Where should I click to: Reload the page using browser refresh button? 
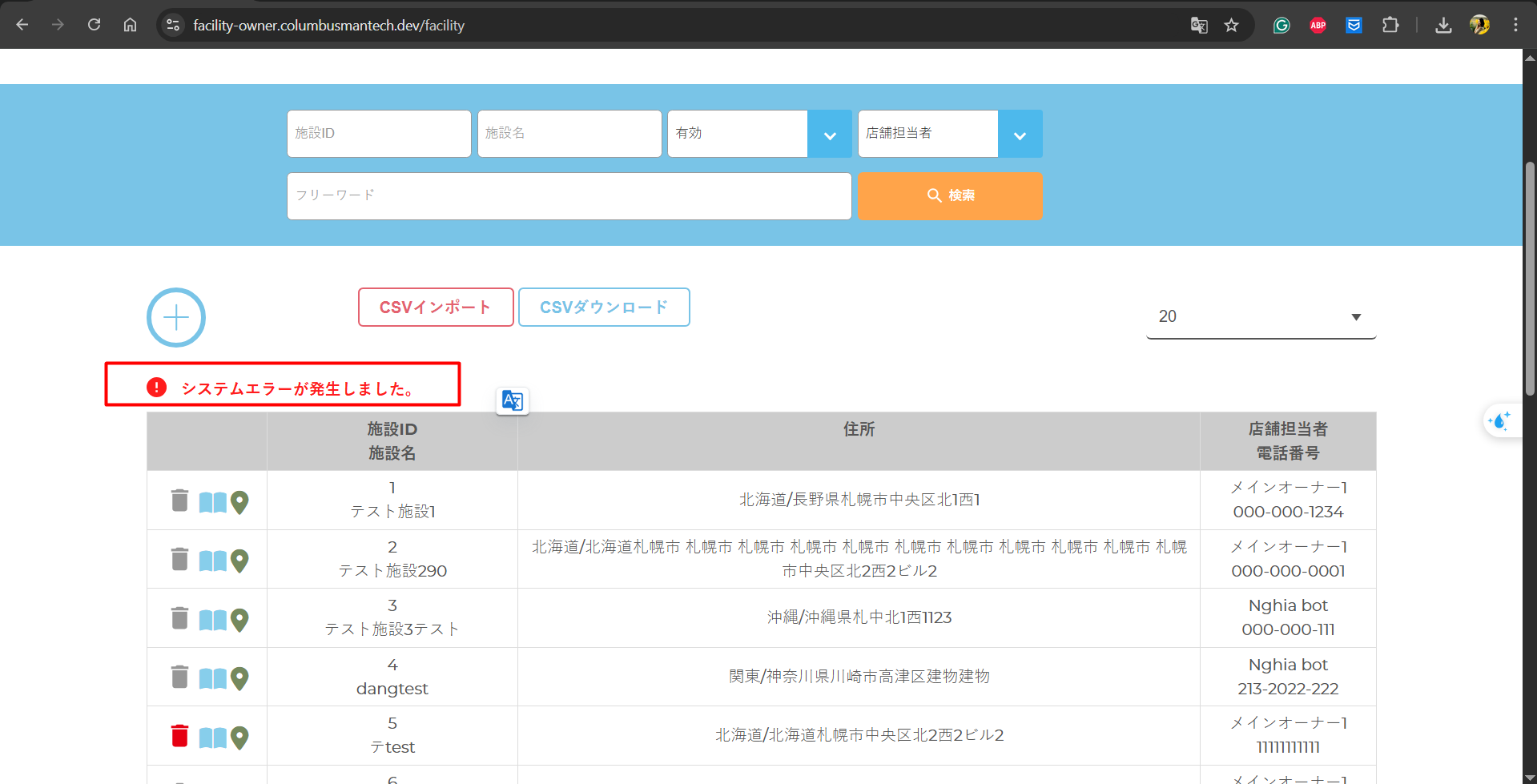coord(95,25)
